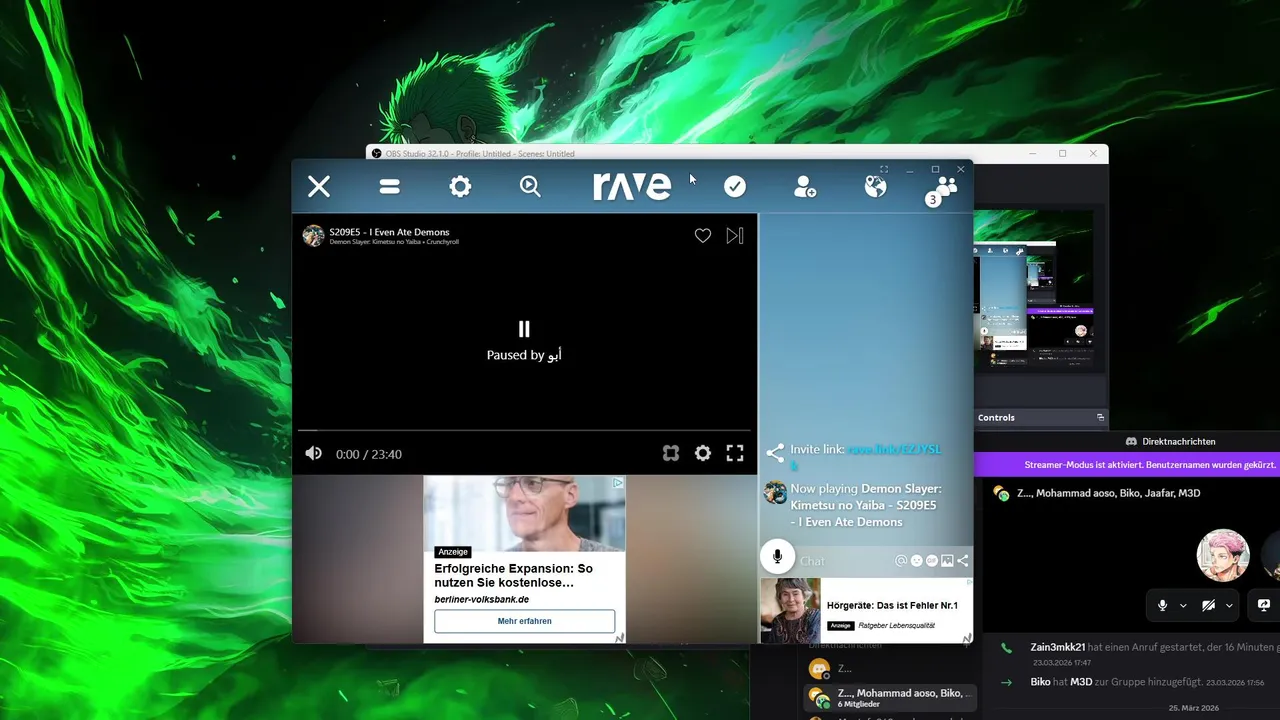Like the video with the heart icon
Image resolution: width=1280 pixels, height=720 pixels.
pyautogui.click(x=703, y=236)
